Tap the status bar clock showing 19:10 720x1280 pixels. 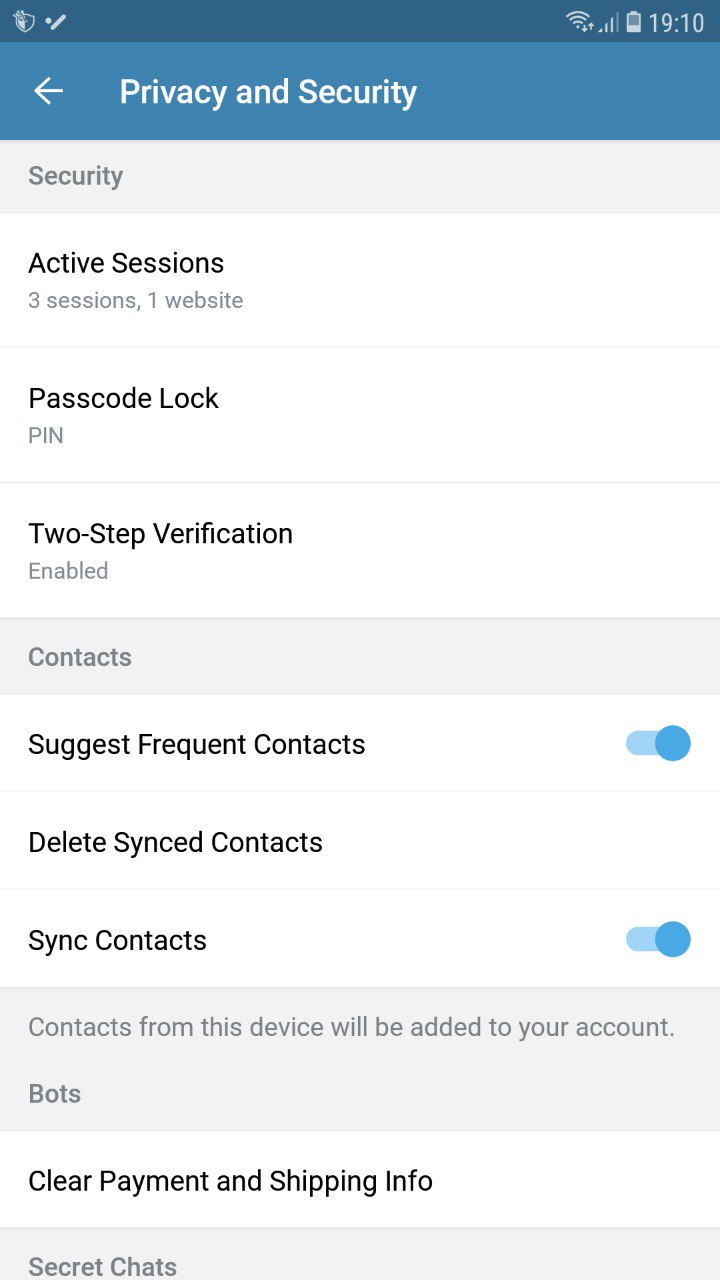677,22
